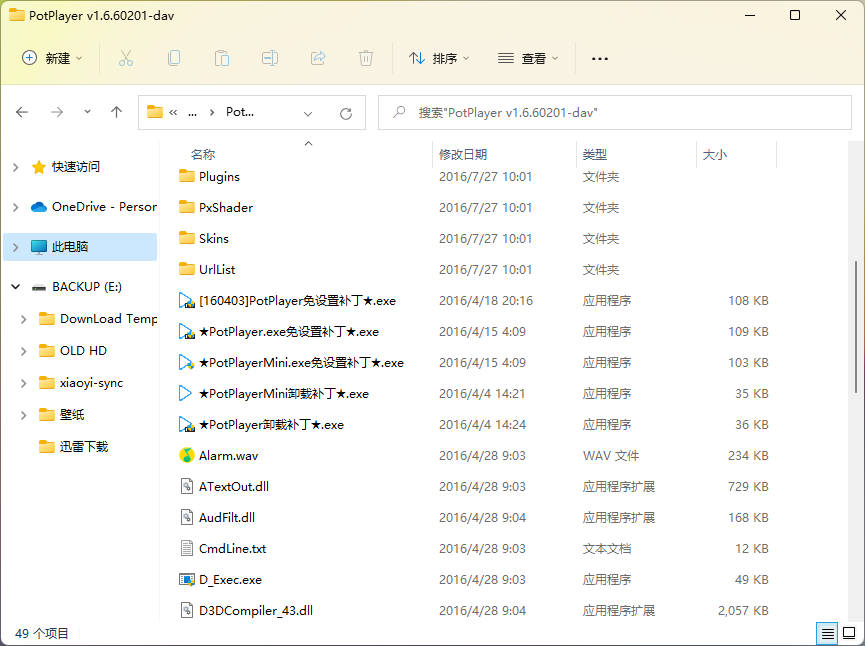The width and height of the screenshot is (865, 646).
Task: Click the Rename icon in toolbar
Action: 270,58
